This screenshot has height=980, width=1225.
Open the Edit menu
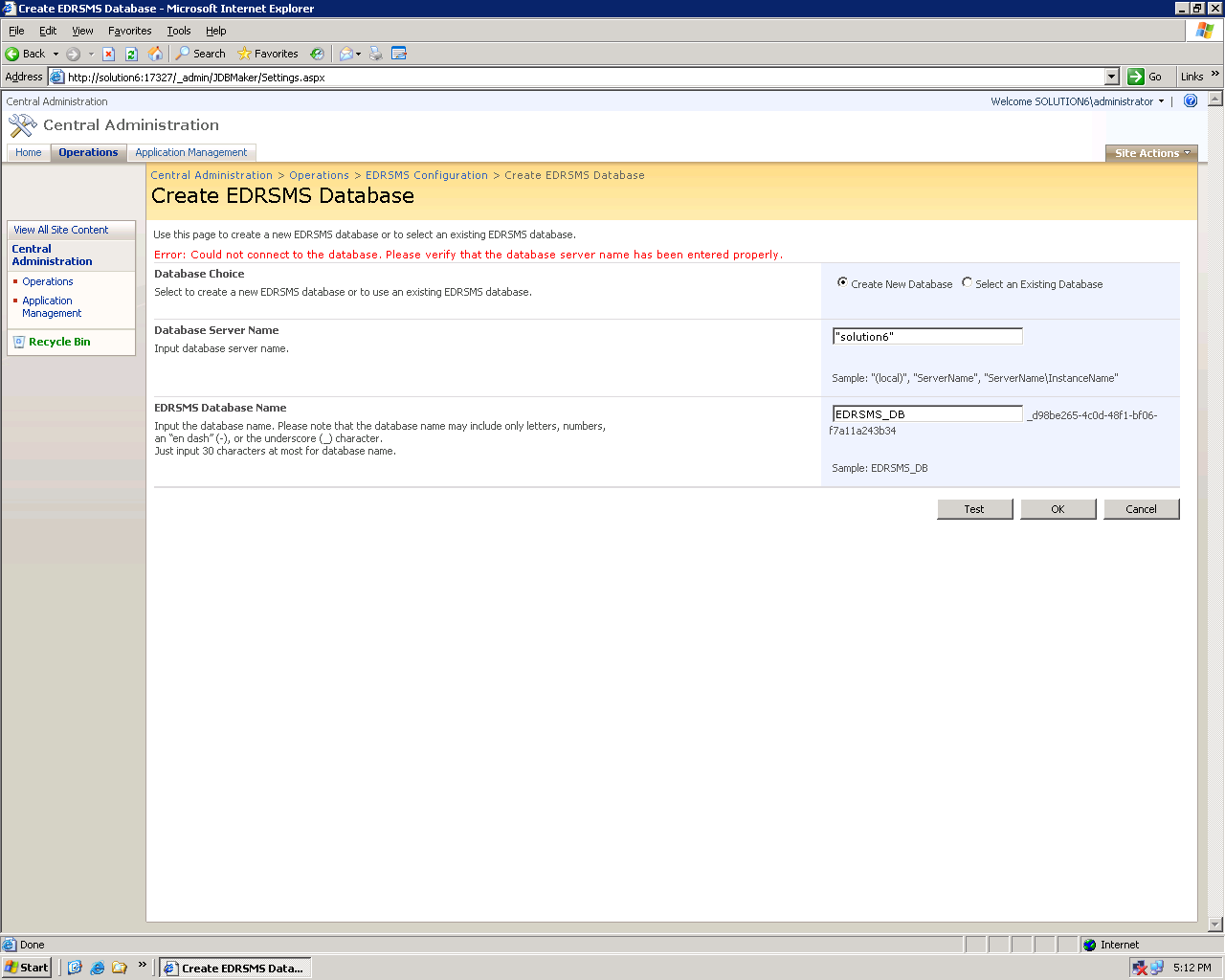point(48,31)
